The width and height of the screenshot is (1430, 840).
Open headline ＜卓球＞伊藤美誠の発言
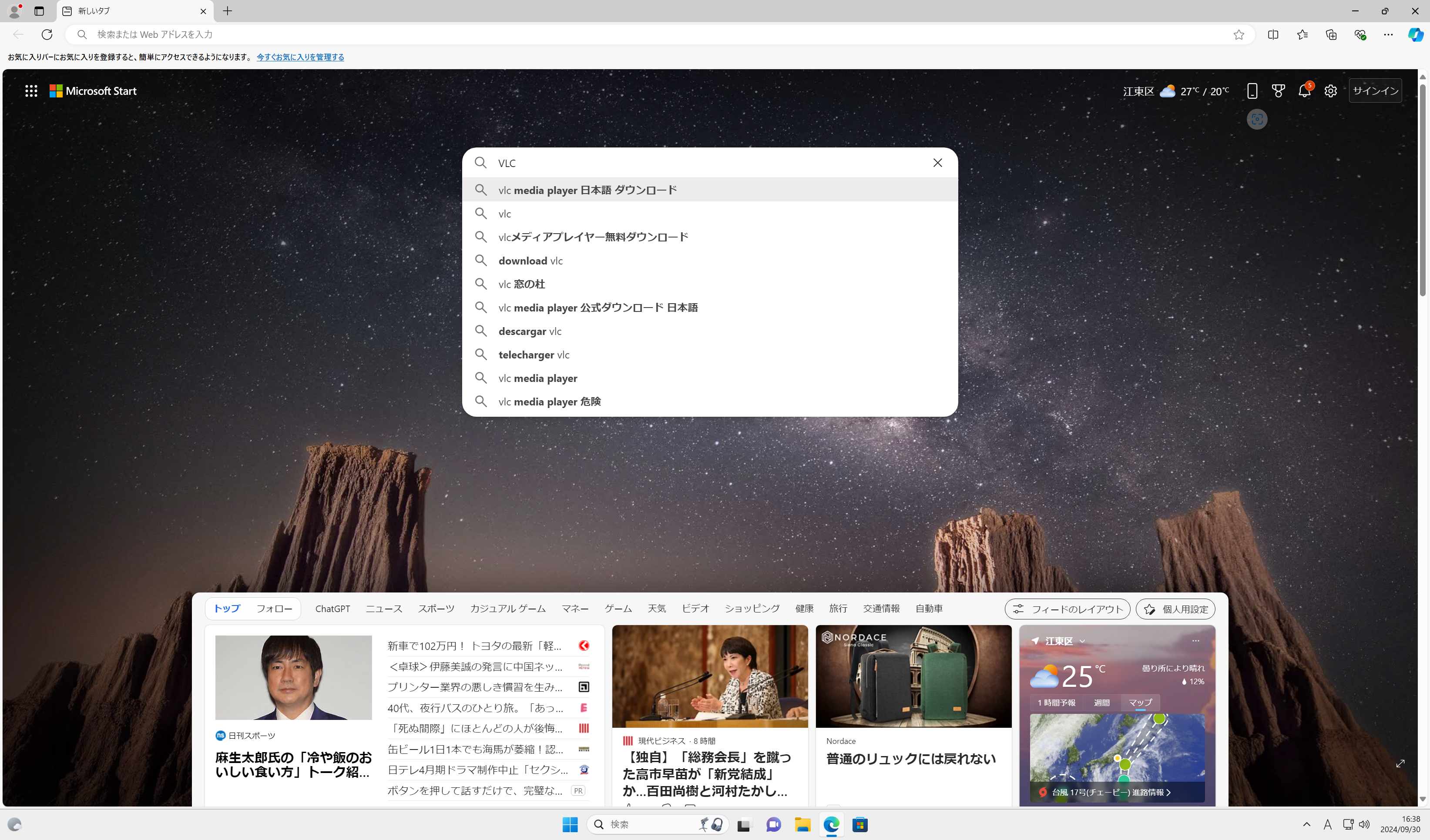475,666
